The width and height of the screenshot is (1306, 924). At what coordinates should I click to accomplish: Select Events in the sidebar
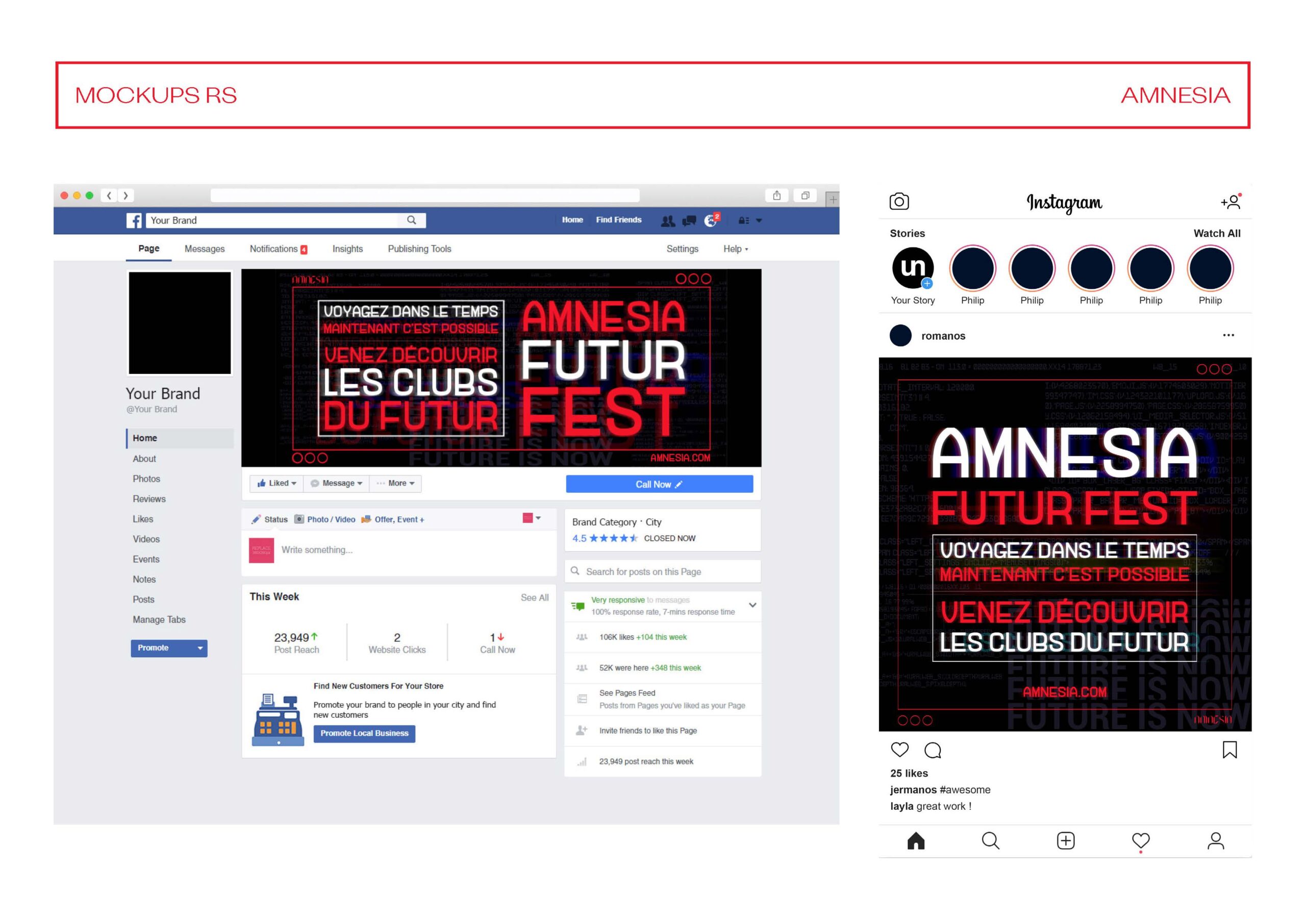click(145, 559)
